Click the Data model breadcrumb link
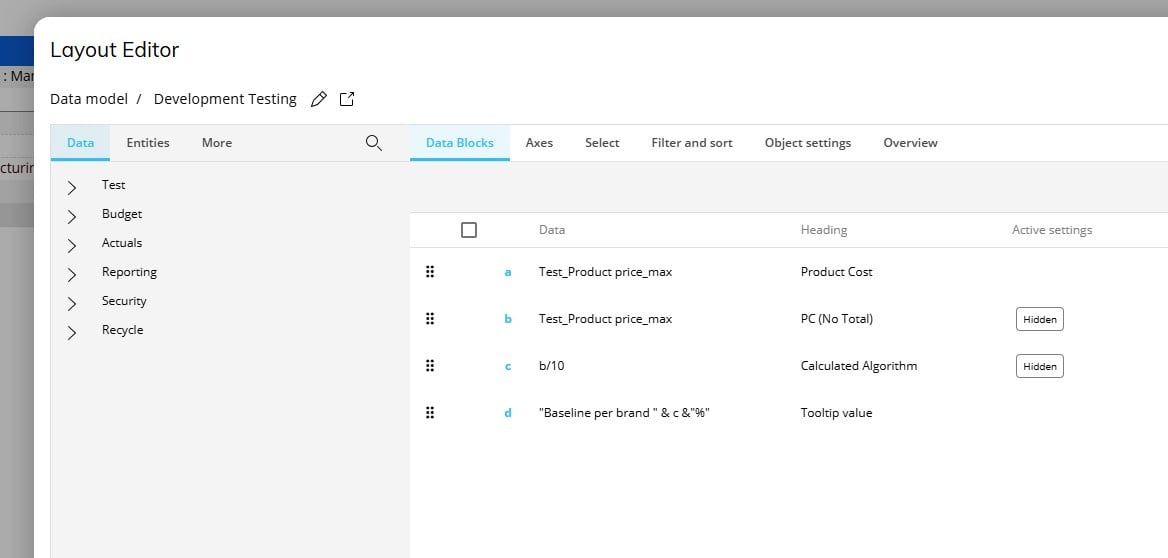The width and height of the screenshot is (1168, 558). click(89, 99)
